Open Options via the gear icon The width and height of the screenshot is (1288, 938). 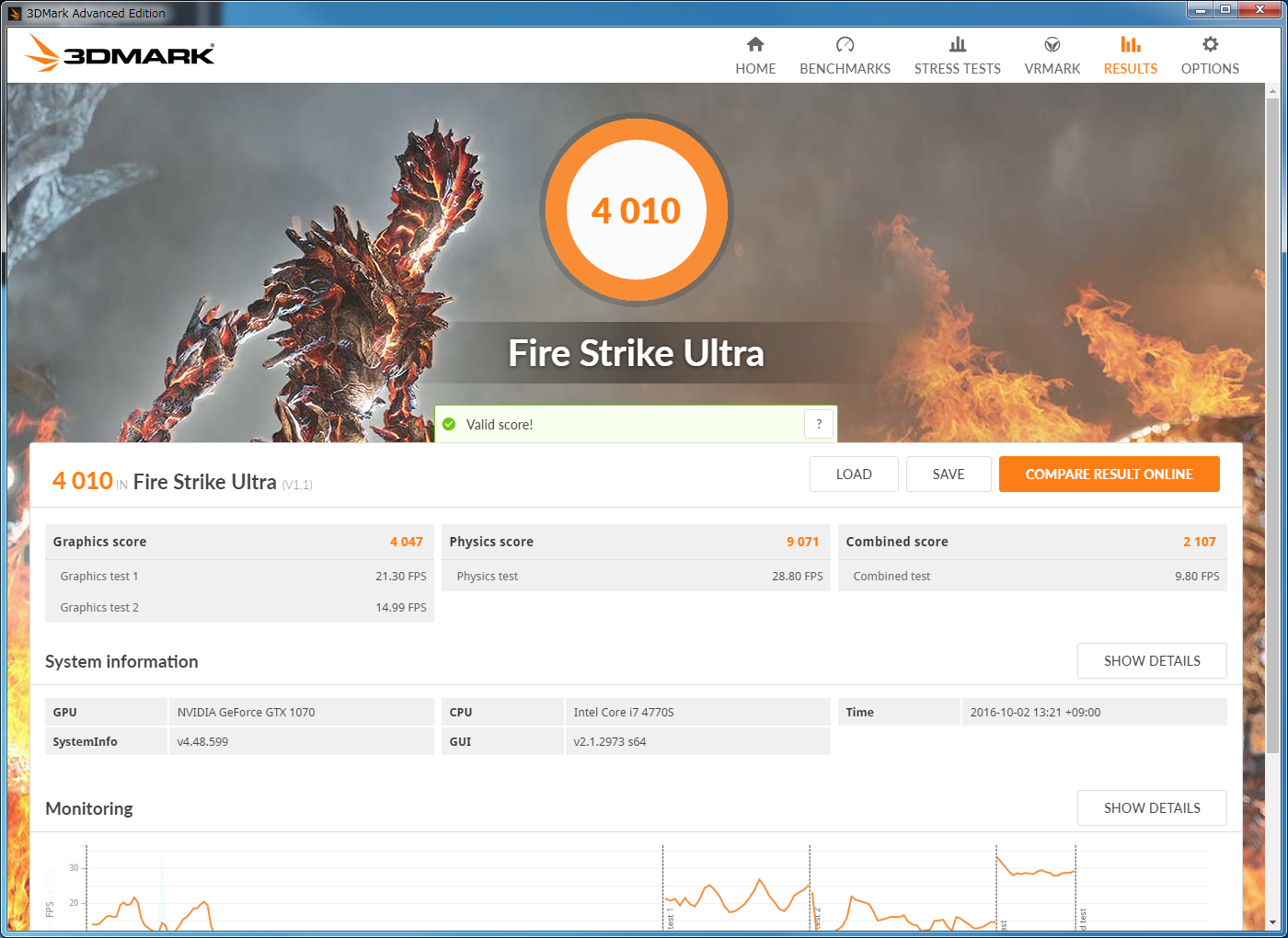pos(1210,44)
